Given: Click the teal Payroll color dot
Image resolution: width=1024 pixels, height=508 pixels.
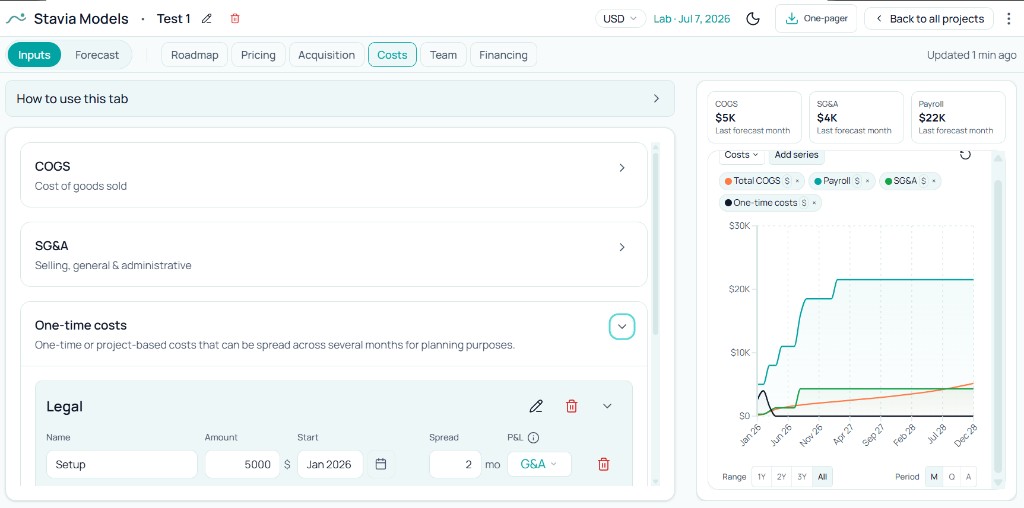Looking at the screenshot, I should click(x=818, y=181).
